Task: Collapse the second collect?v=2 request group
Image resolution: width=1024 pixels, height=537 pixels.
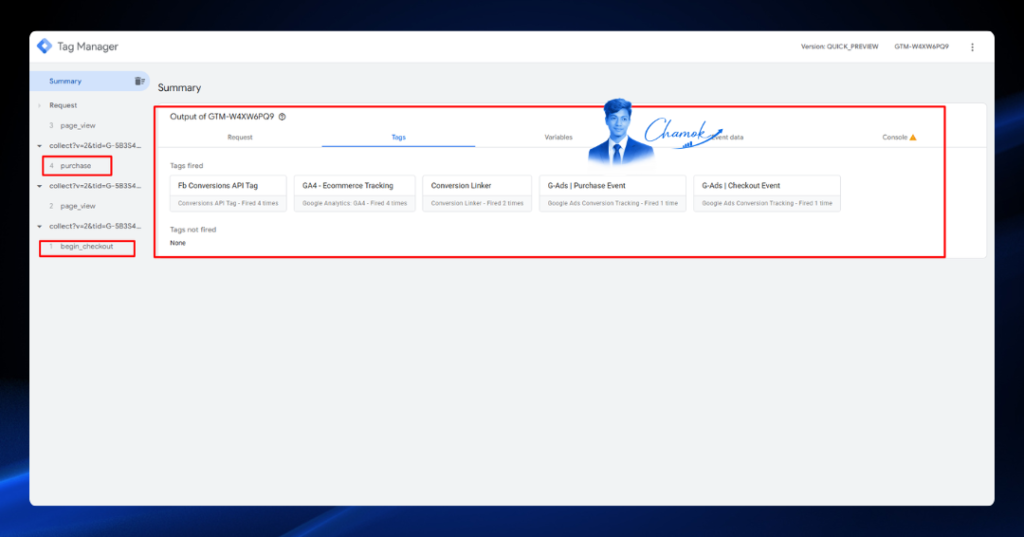Action: pyautogui.click(x=40, y=186)
